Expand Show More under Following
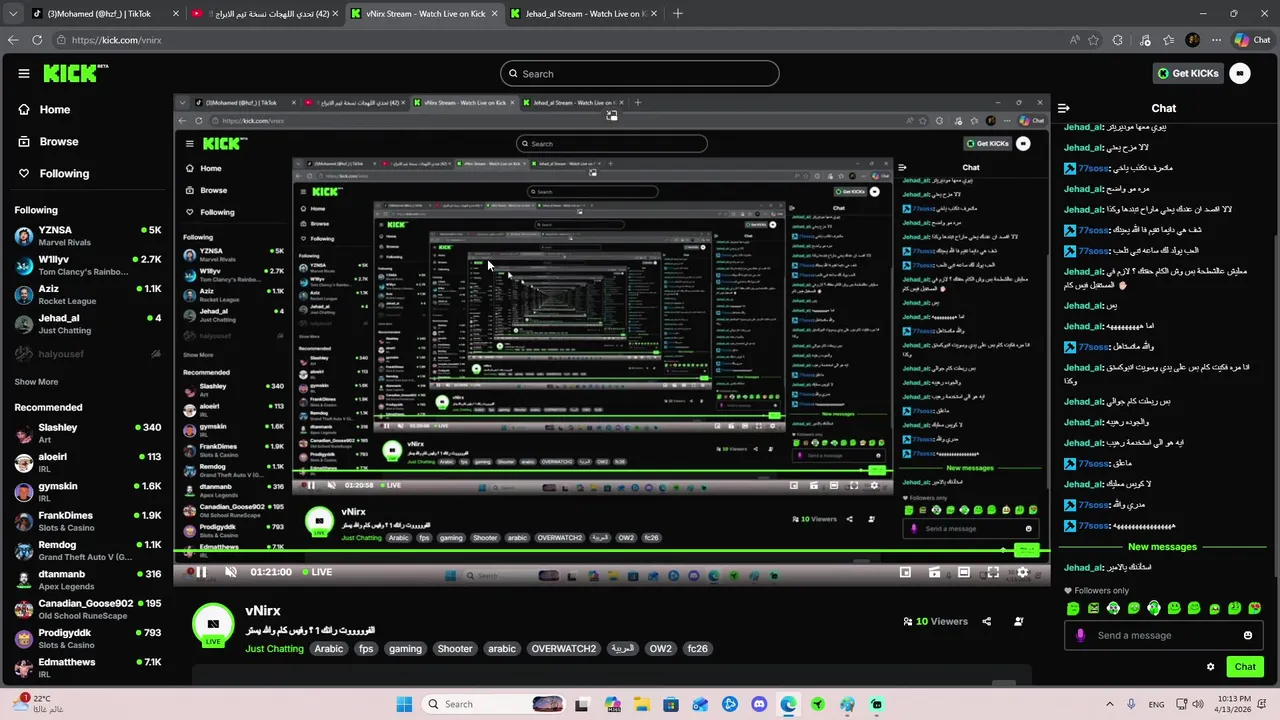This screenshot has height=720, width=1280. [36, 382]
